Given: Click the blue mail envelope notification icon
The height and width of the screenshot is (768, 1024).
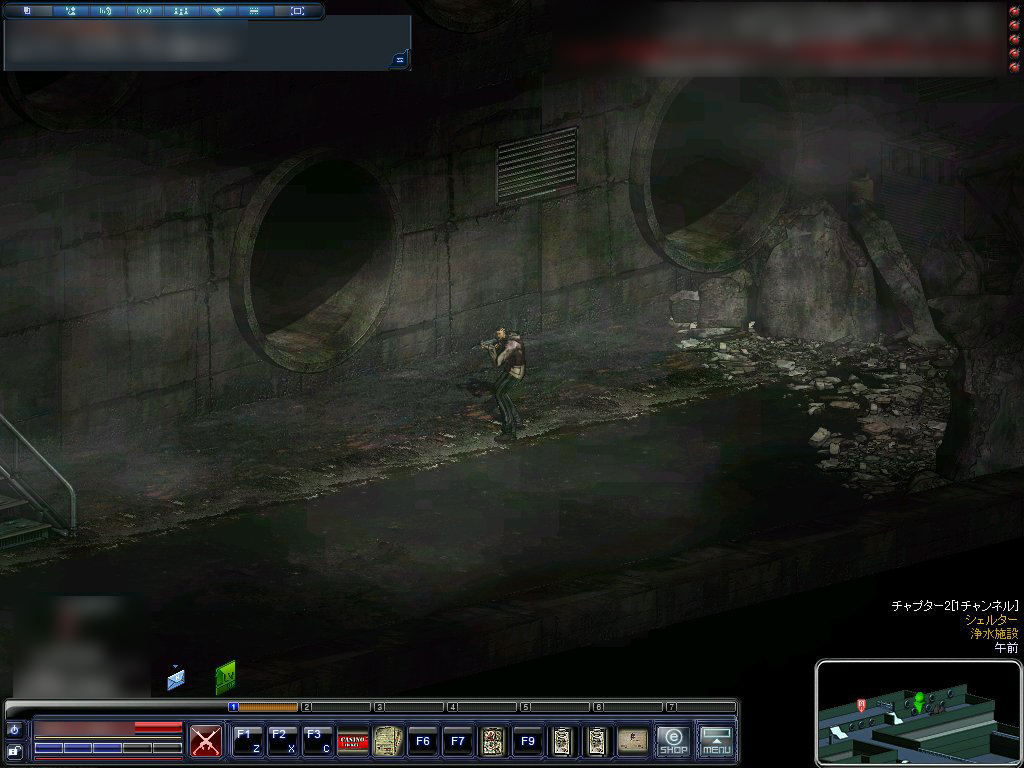Looking at the screenshot, I should [x=176, y=679].
